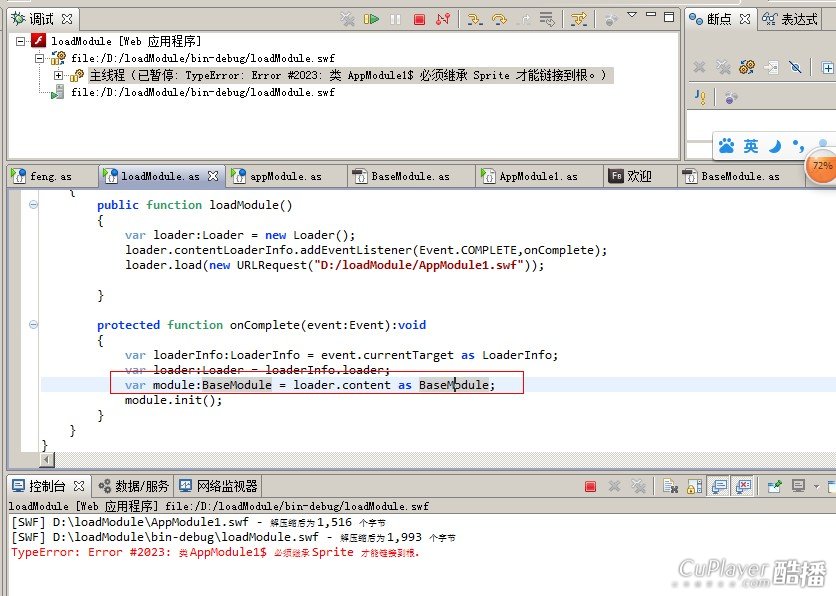Toggle show console on standard output change

pos(719,486)
